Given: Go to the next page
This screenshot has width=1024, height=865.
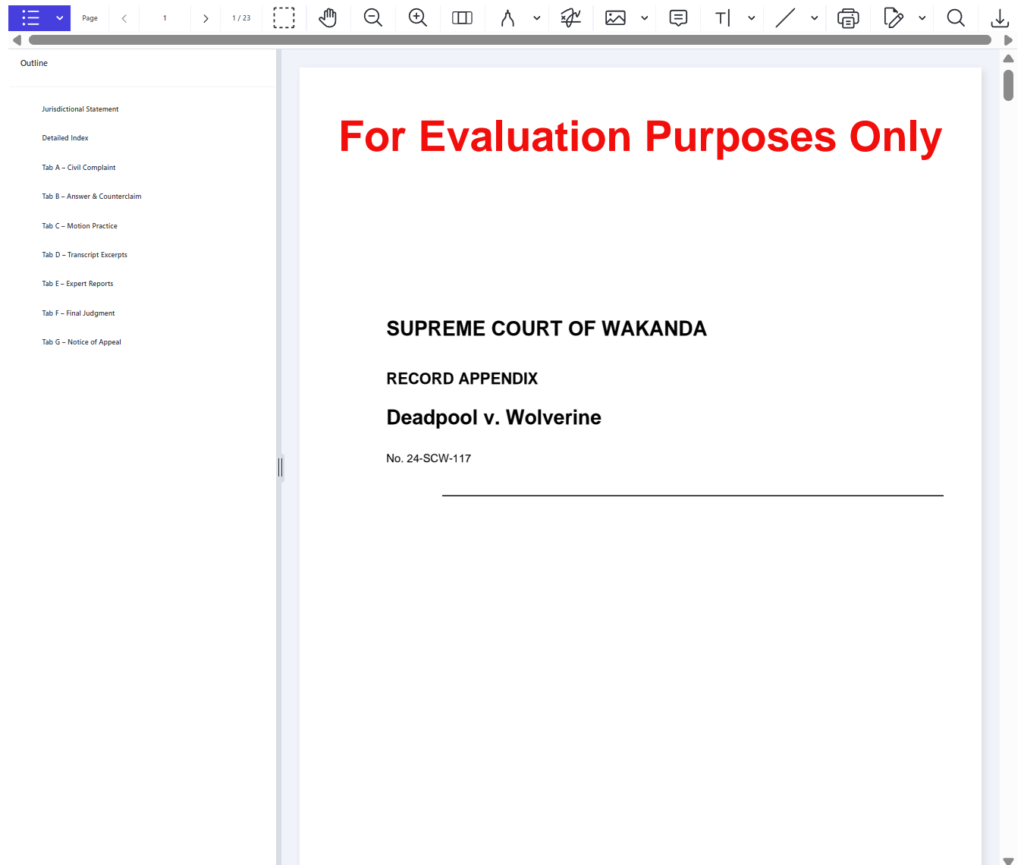Looking at the screenshot, I should 206,18.
